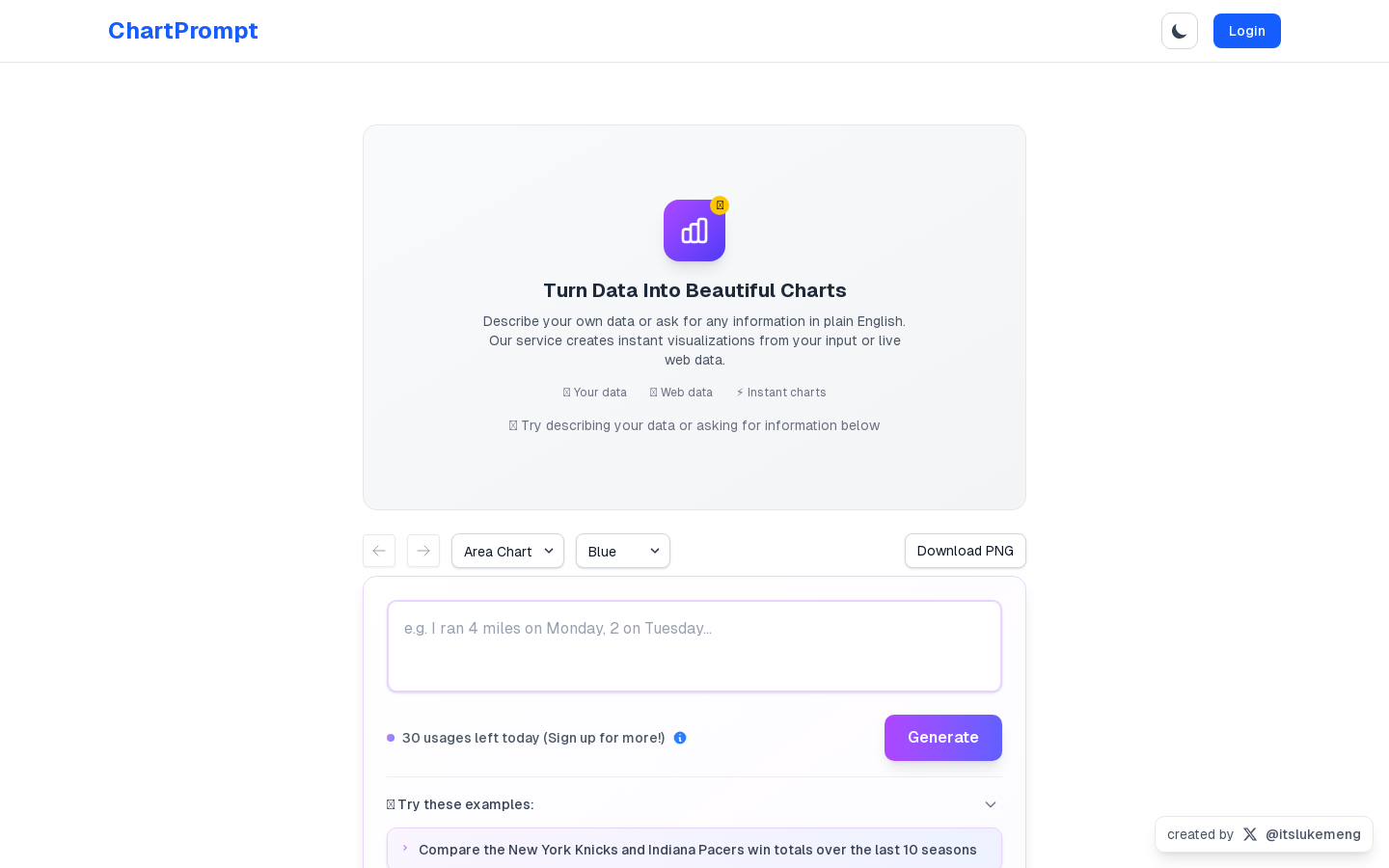Image resolution: width=1389 pixels, height=868 pixels.
Task: Go forward using the right arrow icon
Action: click(x=423, y=551)
